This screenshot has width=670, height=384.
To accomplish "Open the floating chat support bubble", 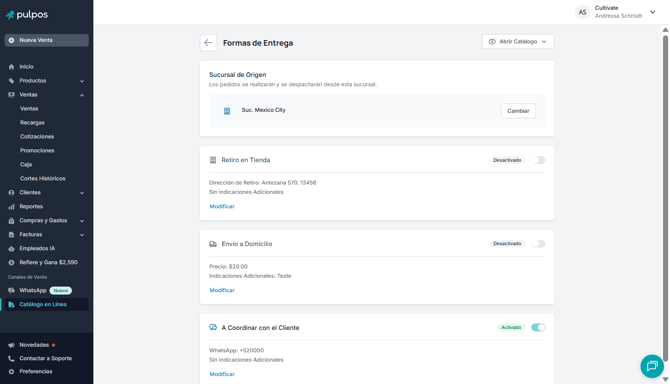I will coord(652,366).
